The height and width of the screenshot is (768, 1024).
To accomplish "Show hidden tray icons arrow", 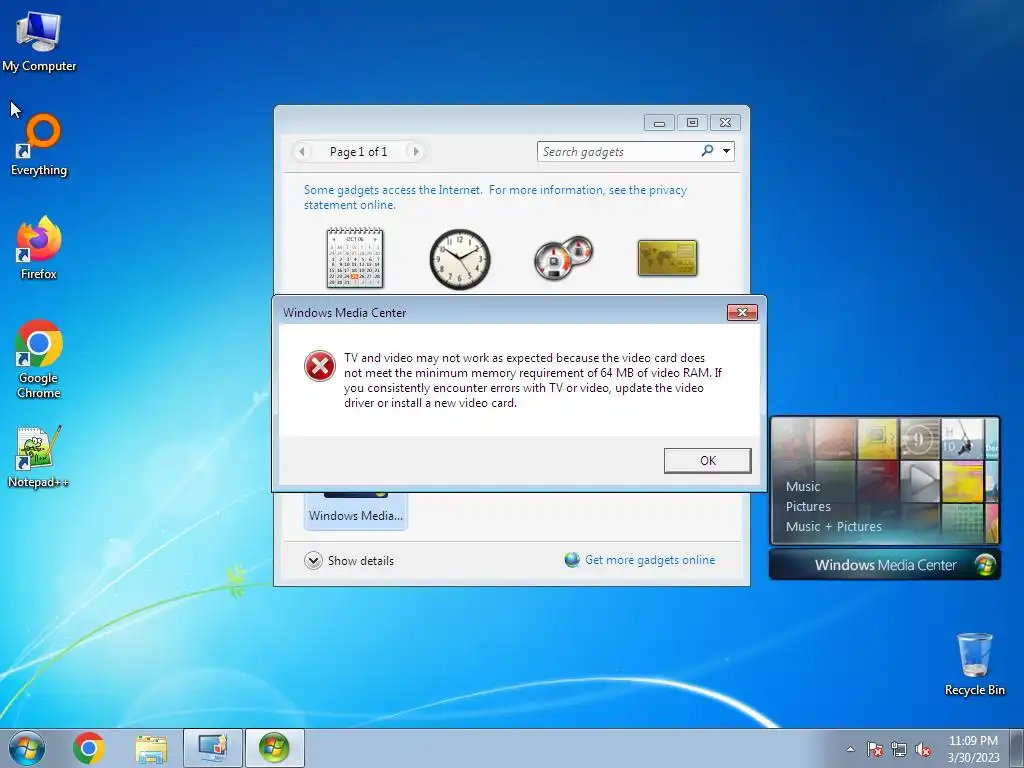I will (x=850, y=750).
